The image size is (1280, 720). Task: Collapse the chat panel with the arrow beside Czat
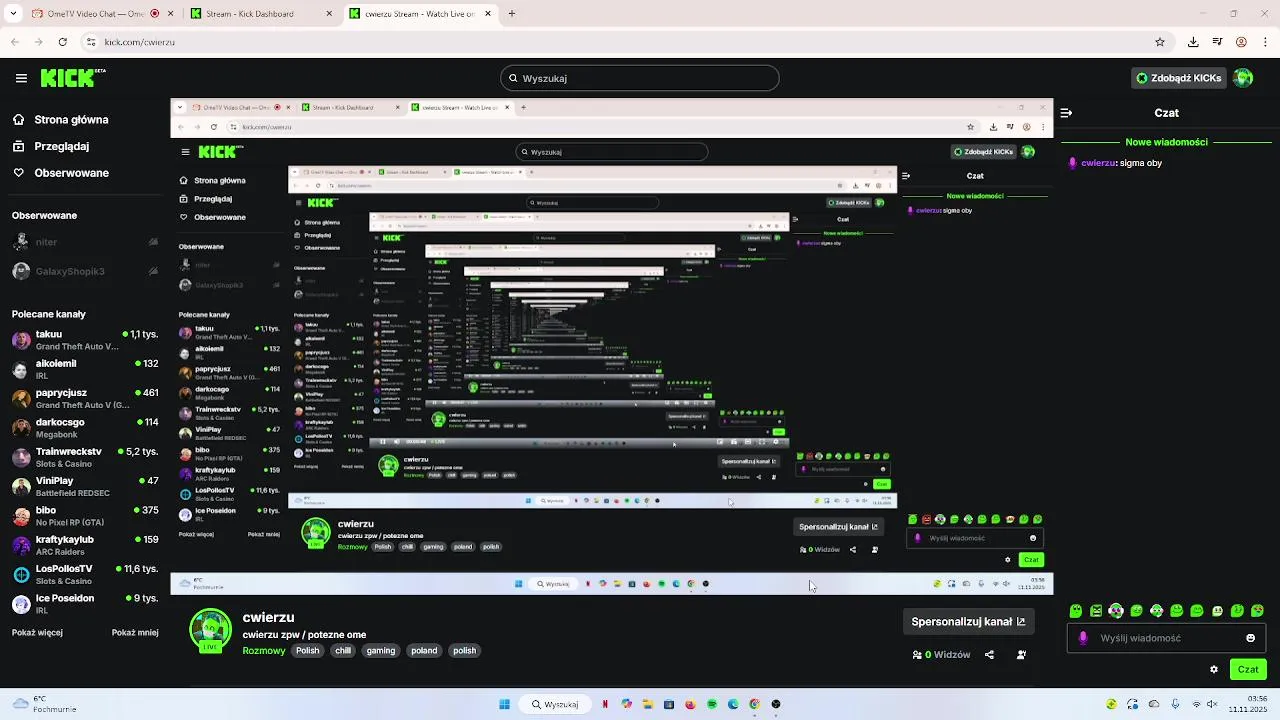click(x=1066, y=113)
